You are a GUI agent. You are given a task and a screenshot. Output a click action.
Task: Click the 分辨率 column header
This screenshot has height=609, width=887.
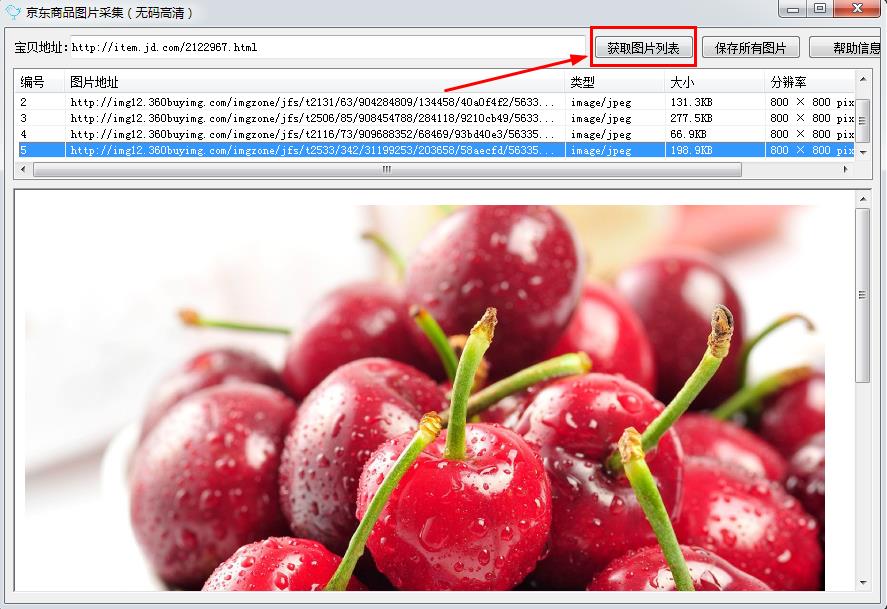coord(810,82)
